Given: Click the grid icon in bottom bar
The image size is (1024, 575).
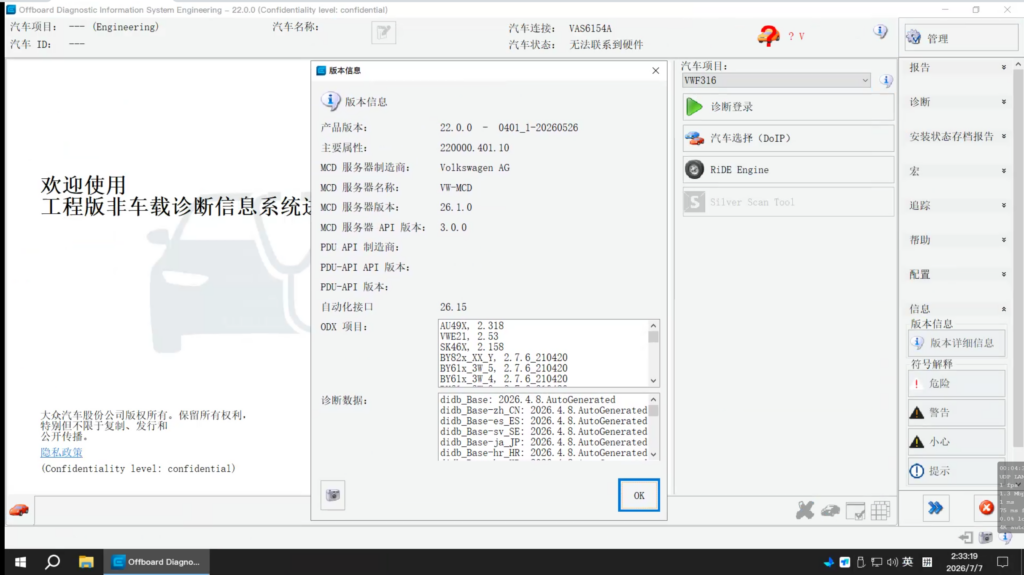Looking at the screenshot, I should coord(880,510).
